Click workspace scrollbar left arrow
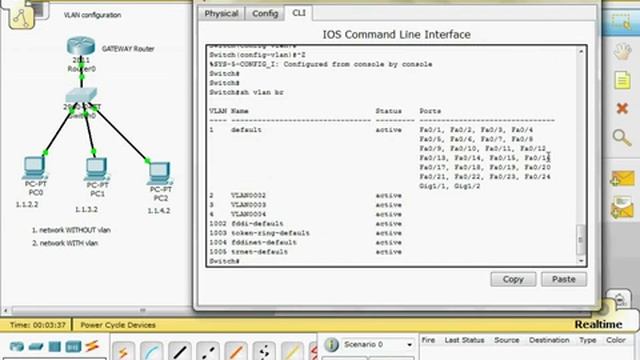Image resolution: width=640 pixels, height=360 pixels. [x=6, y=311]
